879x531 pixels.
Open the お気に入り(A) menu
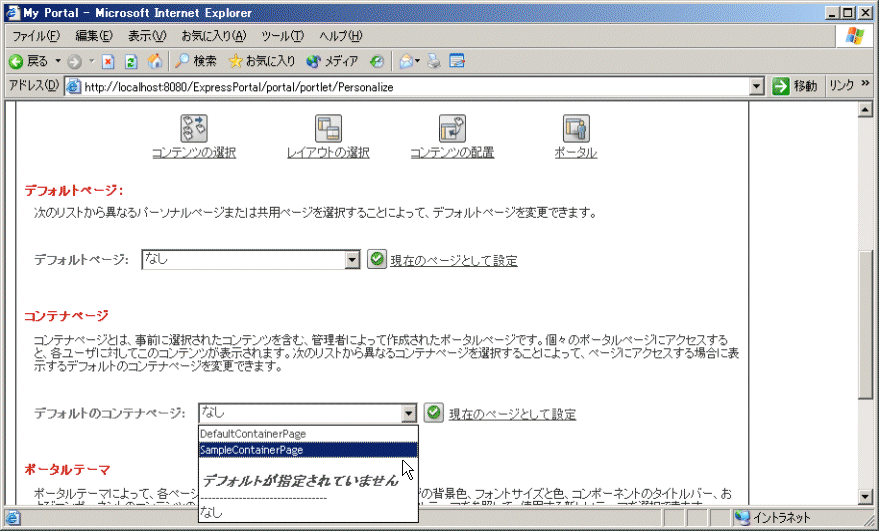click(x=214, y=36)
